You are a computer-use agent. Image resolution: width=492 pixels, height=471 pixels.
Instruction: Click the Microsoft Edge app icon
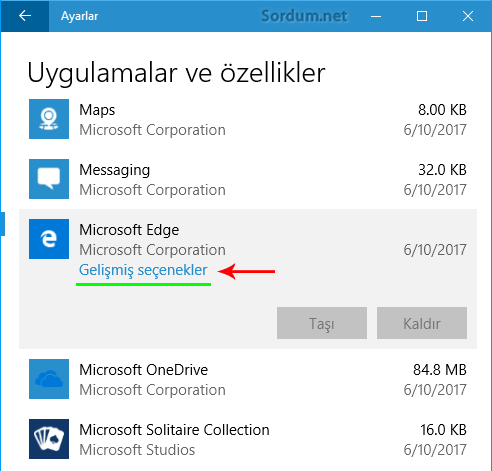pyautogui.click(x=49, y=239)
